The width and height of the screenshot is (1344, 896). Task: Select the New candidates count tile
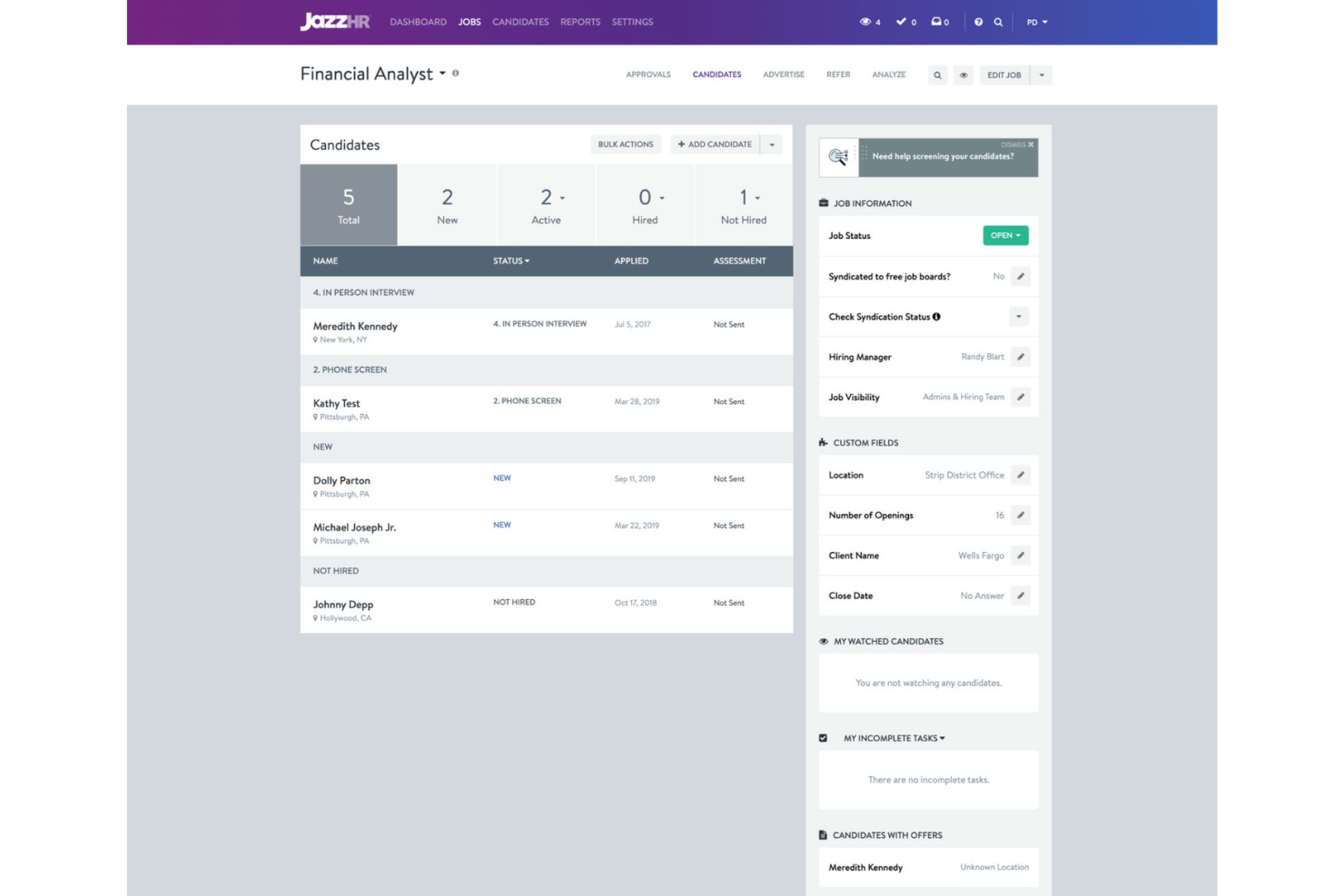click(447, 205)
